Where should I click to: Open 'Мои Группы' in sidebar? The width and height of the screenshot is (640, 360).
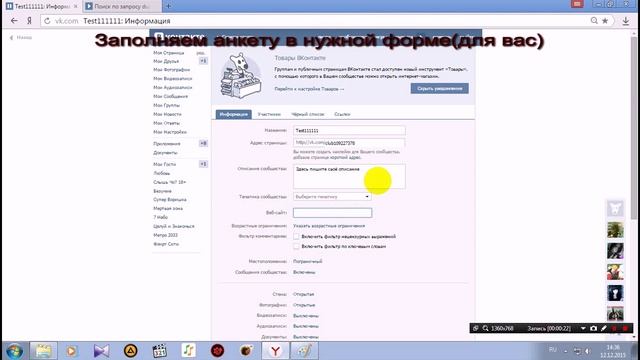(167, 105)
